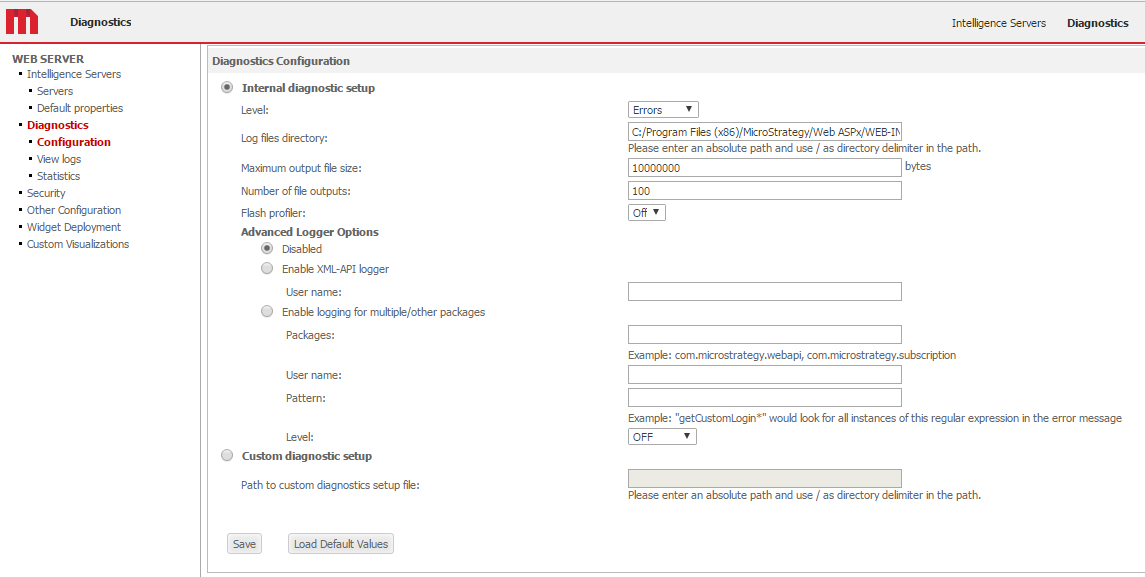Screen dimensions: 1145x577
Task: Open the Flash profiler dropdown
Action: click(x=646, y=213)
